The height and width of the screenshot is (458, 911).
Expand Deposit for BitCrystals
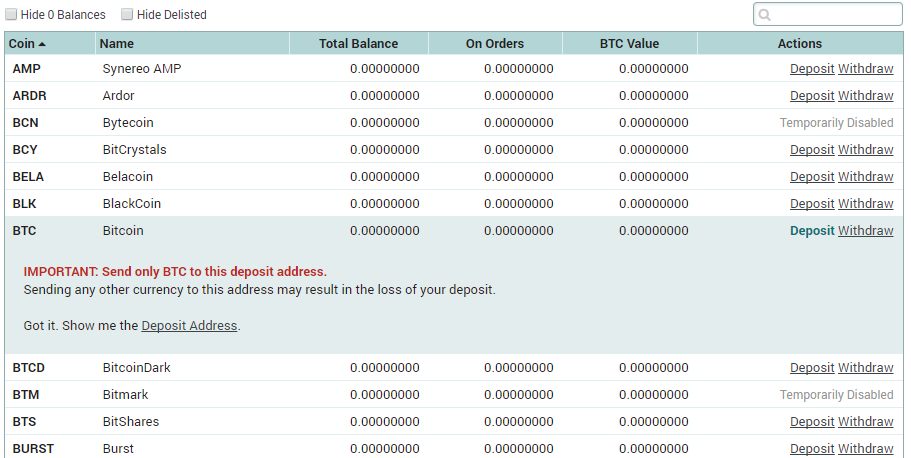(811, 150)
